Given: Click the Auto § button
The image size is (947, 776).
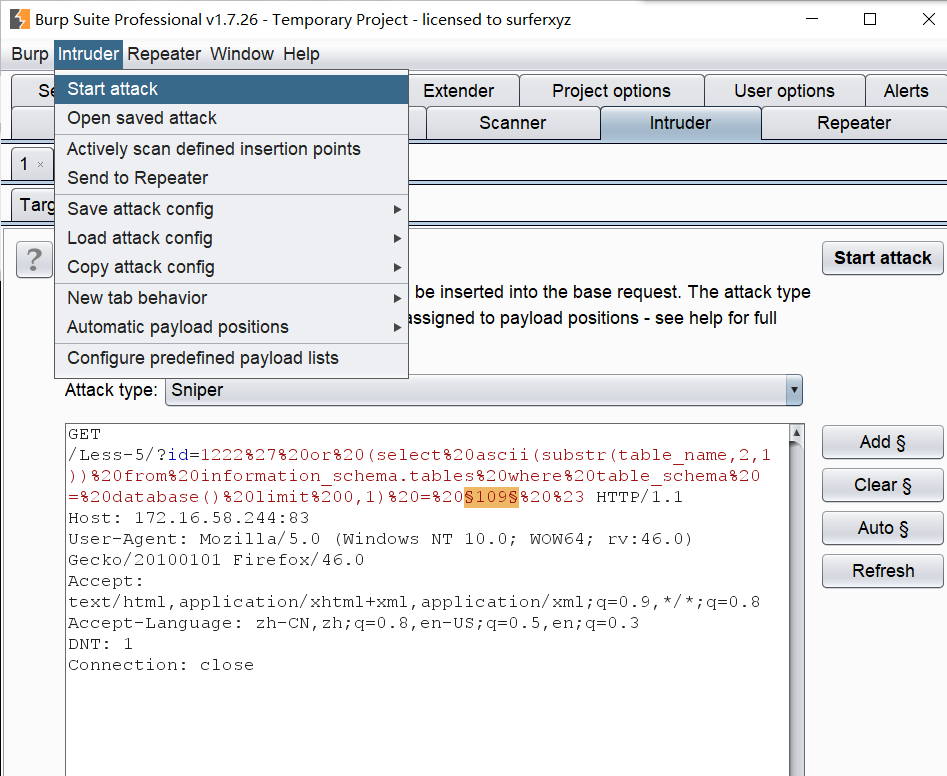Looking at the screenshot, I should [882, 528].
